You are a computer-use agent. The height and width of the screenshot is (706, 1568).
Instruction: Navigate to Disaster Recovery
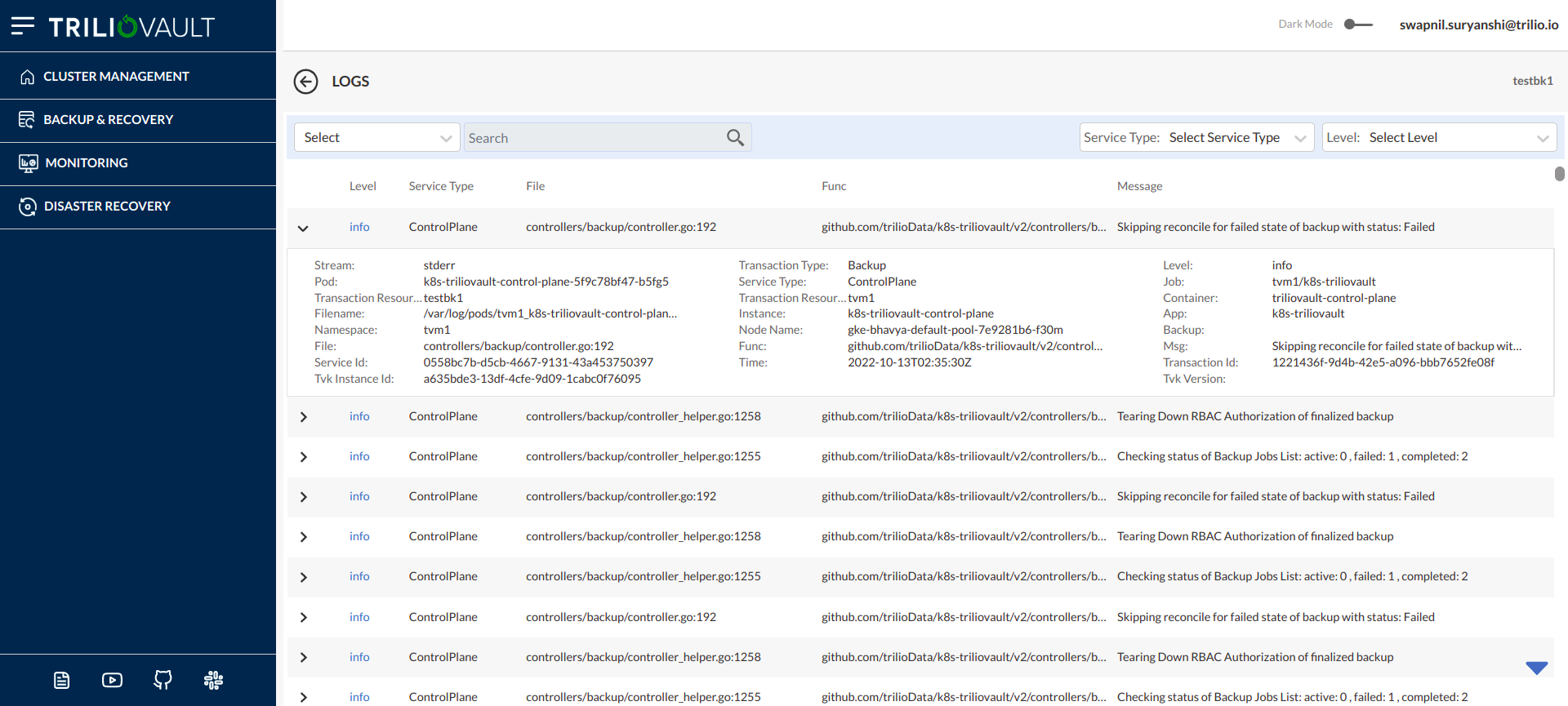point(107,206)
